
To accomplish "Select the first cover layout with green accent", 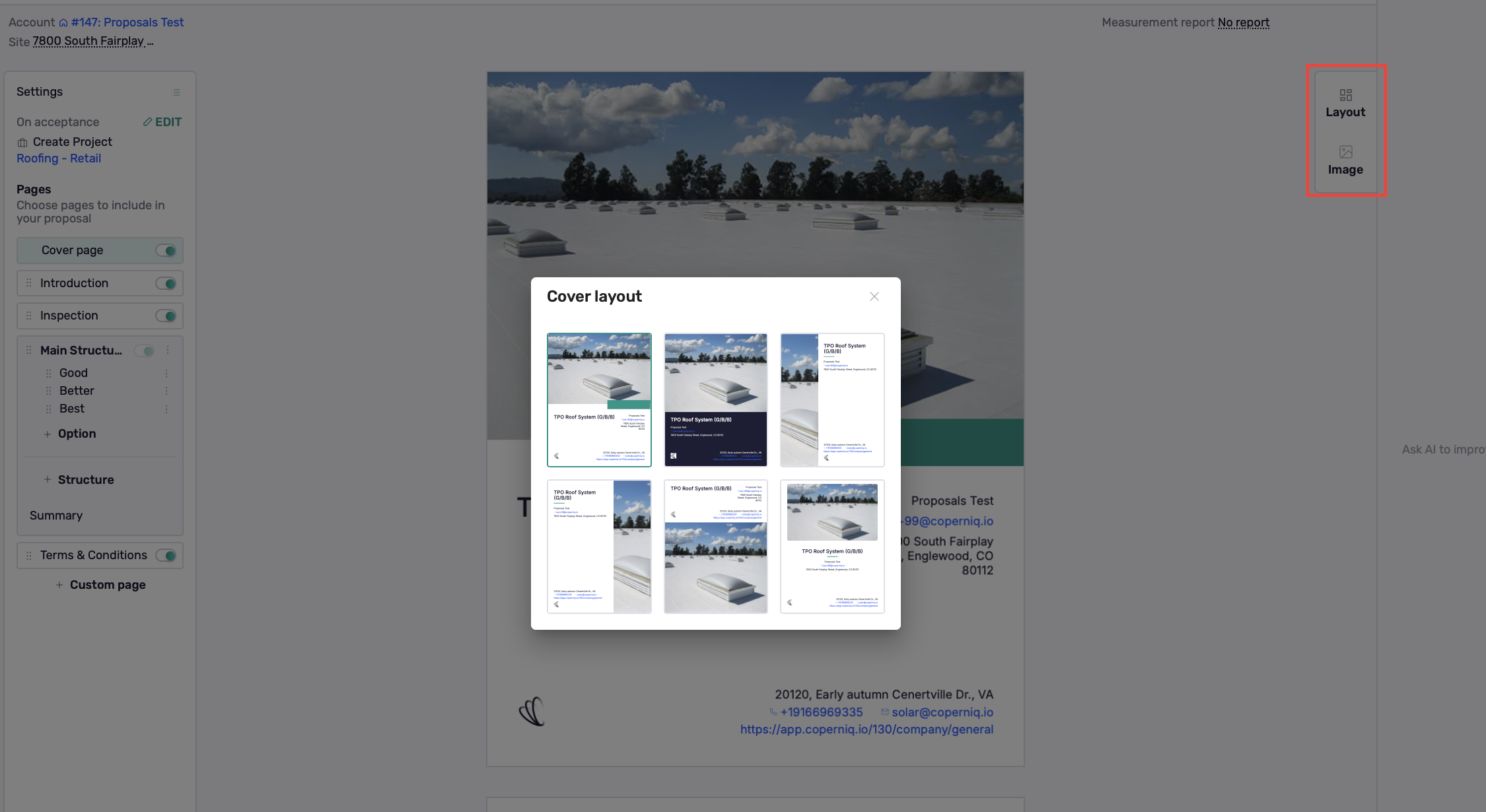I will (x=599, y=400).
